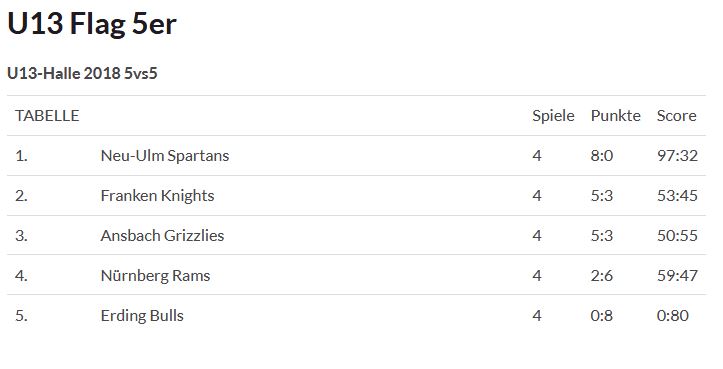Select the Nürnberg Rams team name
Image resolution: width=723 pixels, height=369 pixels.
tap(155, 276)
